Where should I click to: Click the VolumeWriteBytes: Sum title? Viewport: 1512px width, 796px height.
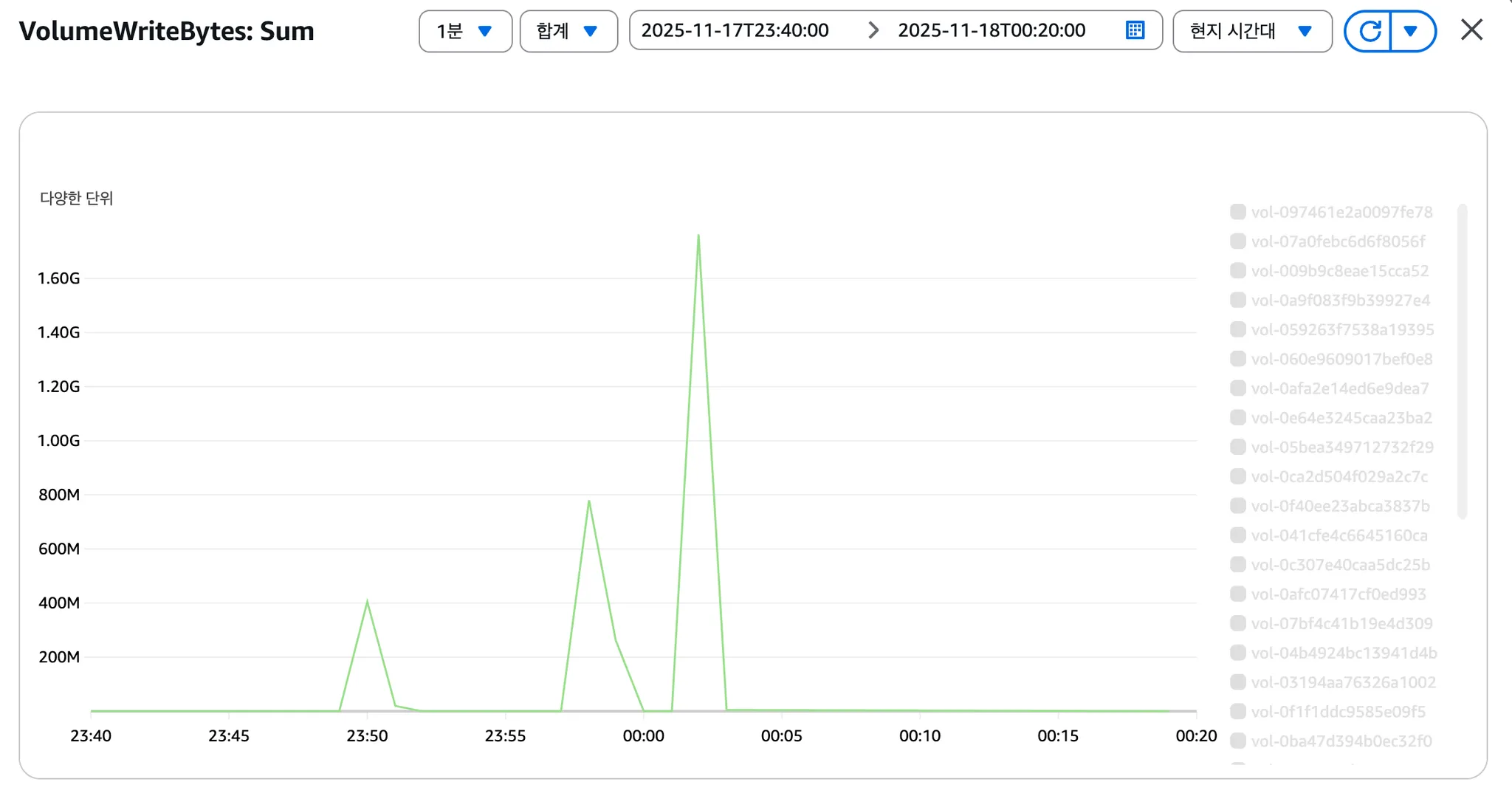point(167,31)
